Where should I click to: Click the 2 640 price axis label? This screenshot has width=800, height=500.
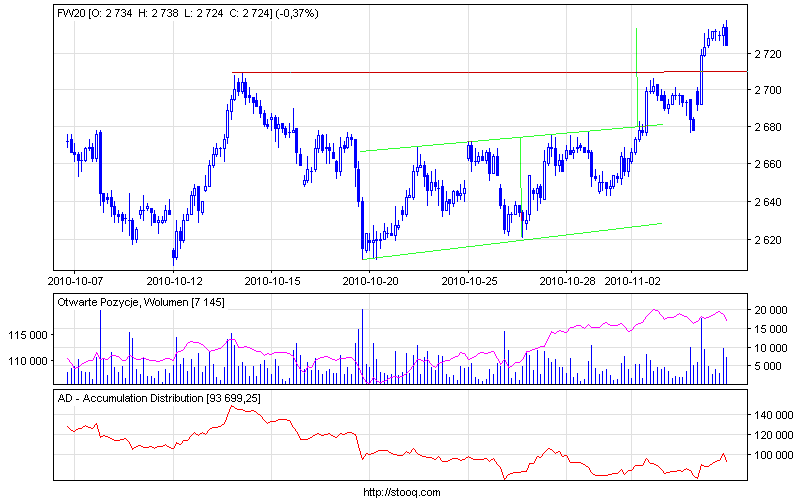(768, 202)
